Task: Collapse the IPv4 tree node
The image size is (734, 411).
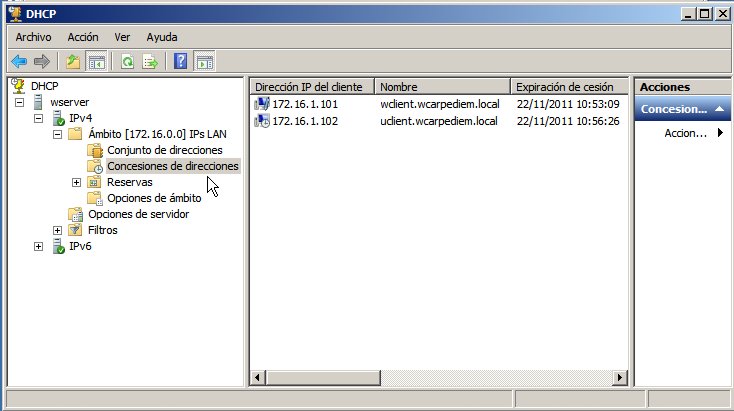Action: pos(38,118)
